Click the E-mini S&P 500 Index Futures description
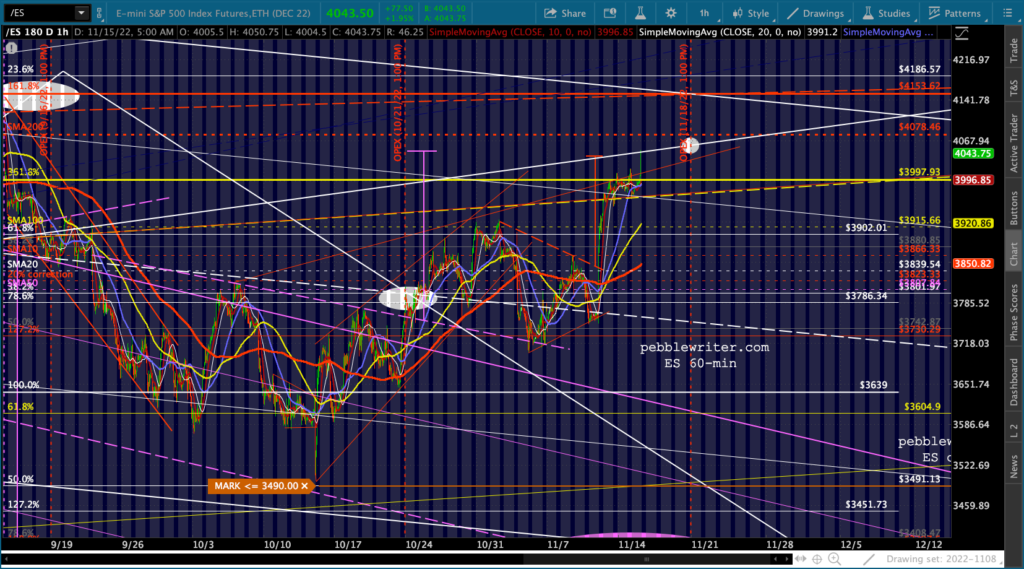 [x=213, y=13]
